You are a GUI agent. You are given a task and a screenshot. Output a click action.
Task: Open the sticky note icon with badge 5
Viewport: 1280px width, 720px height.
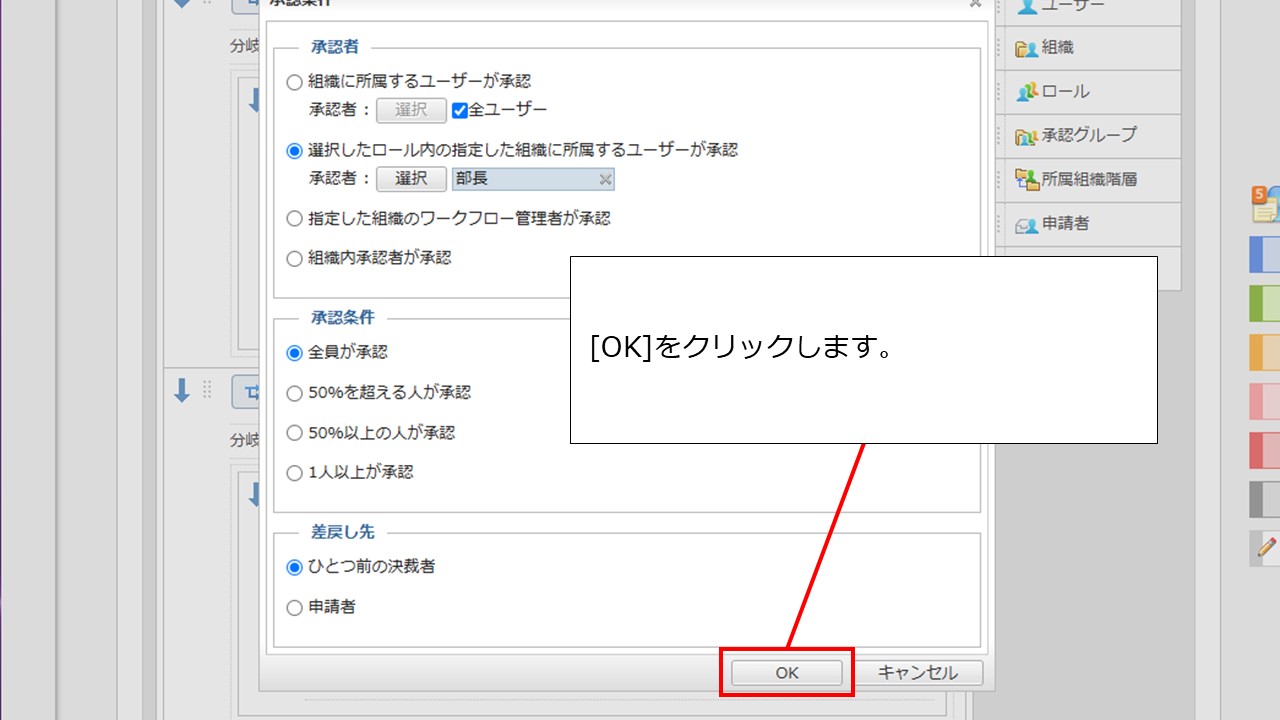point(1266,204)
